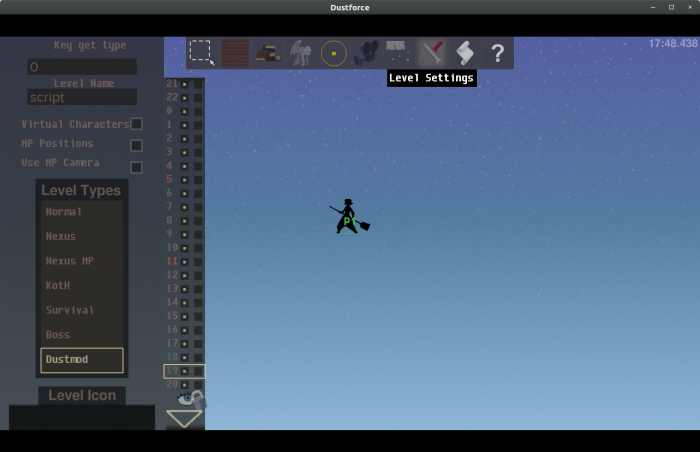Toggle visibility box of layer 11
The height and width of the screenshot is (452, 700).
[x=184, y=262]
